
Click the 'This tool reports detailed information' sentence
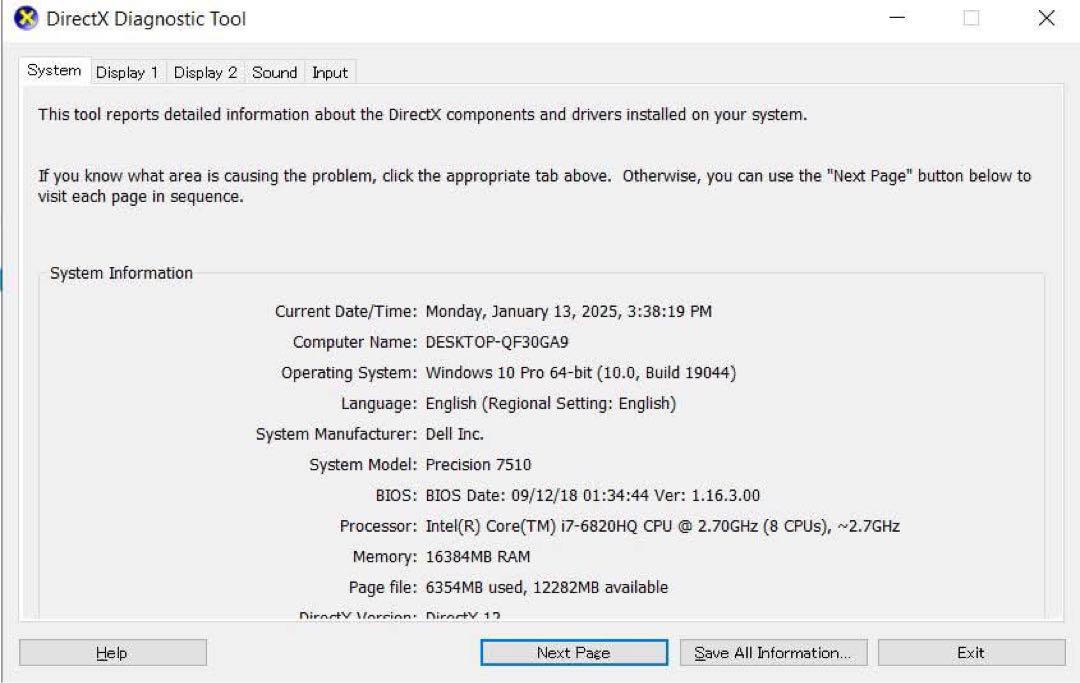[x=422, y=114]
